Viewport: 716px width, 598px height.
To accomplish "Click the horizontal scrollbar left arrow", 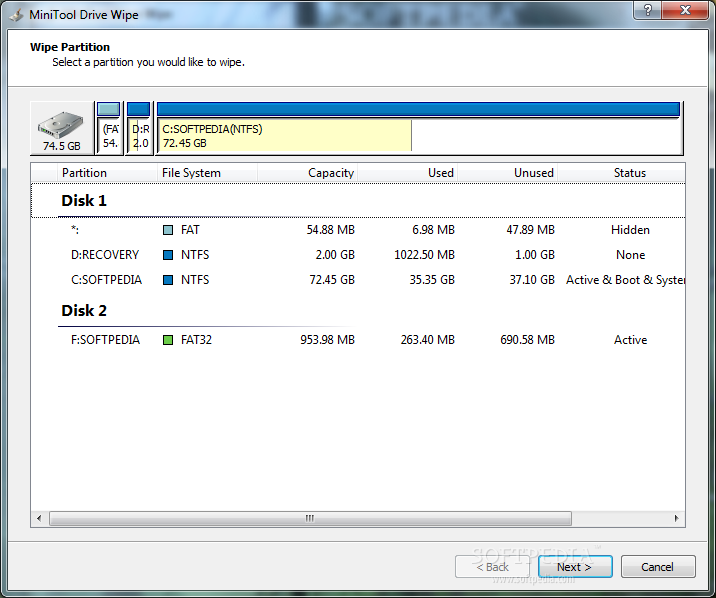I will (x=39, y=518).
